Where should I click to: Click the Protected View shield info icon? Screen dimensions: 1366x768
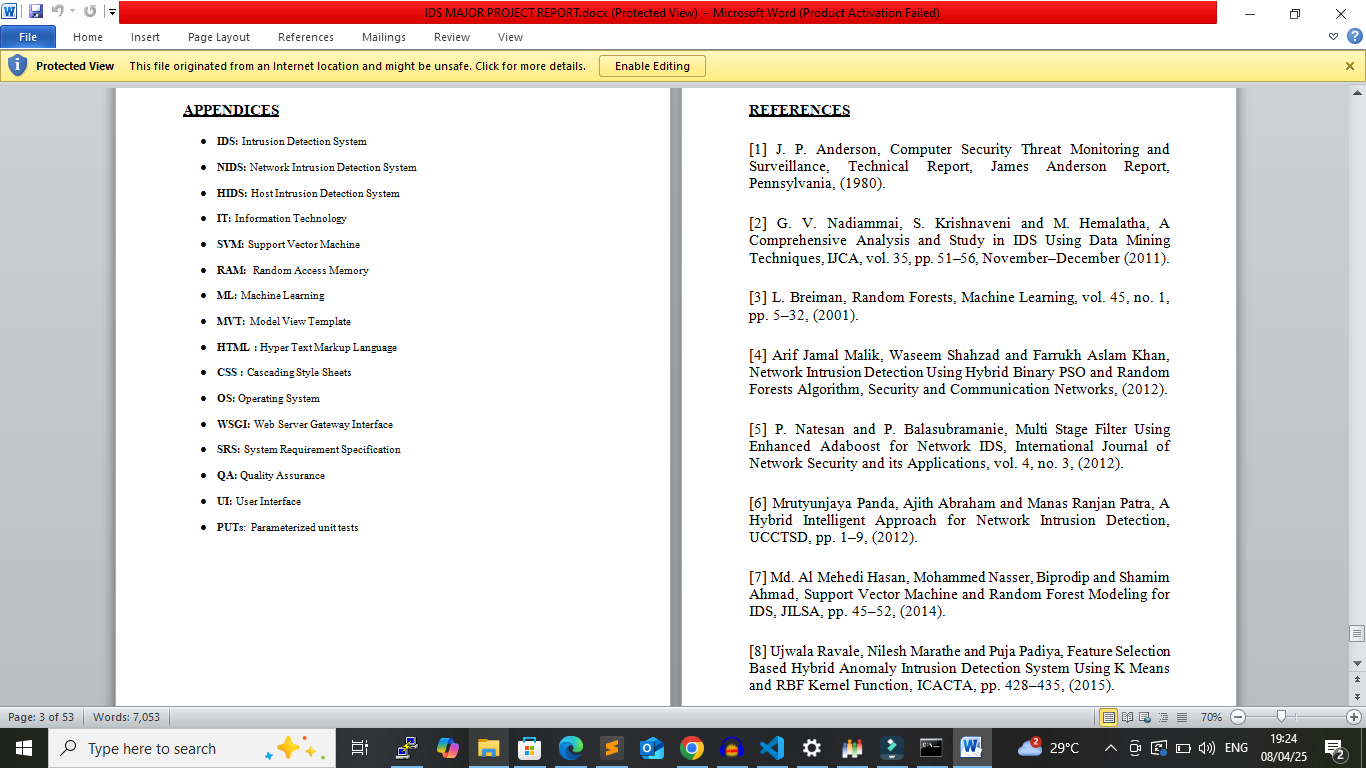[x=17, y=66]
